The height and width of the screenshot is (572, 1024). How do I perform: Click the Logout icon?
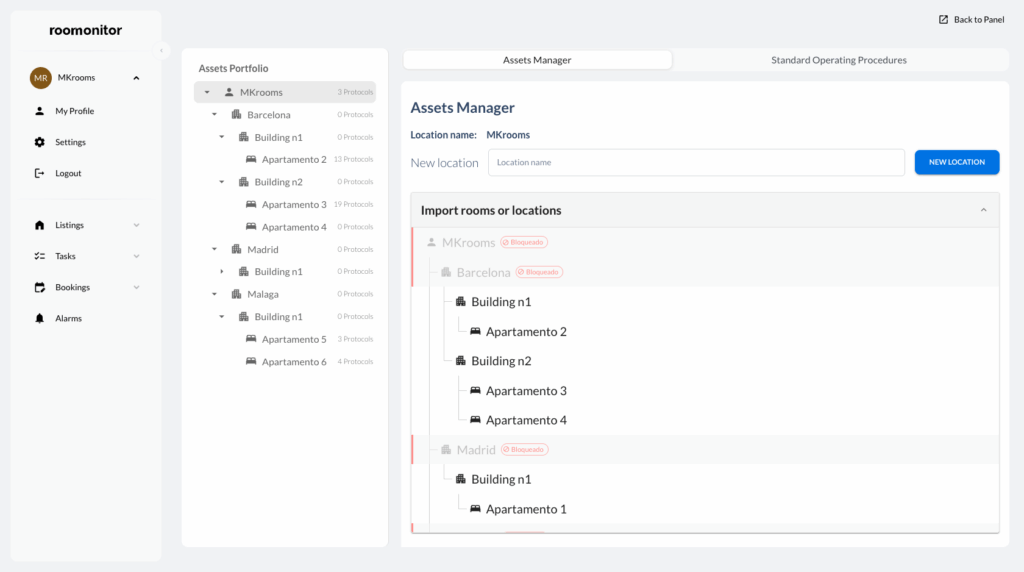pos(40,173)
